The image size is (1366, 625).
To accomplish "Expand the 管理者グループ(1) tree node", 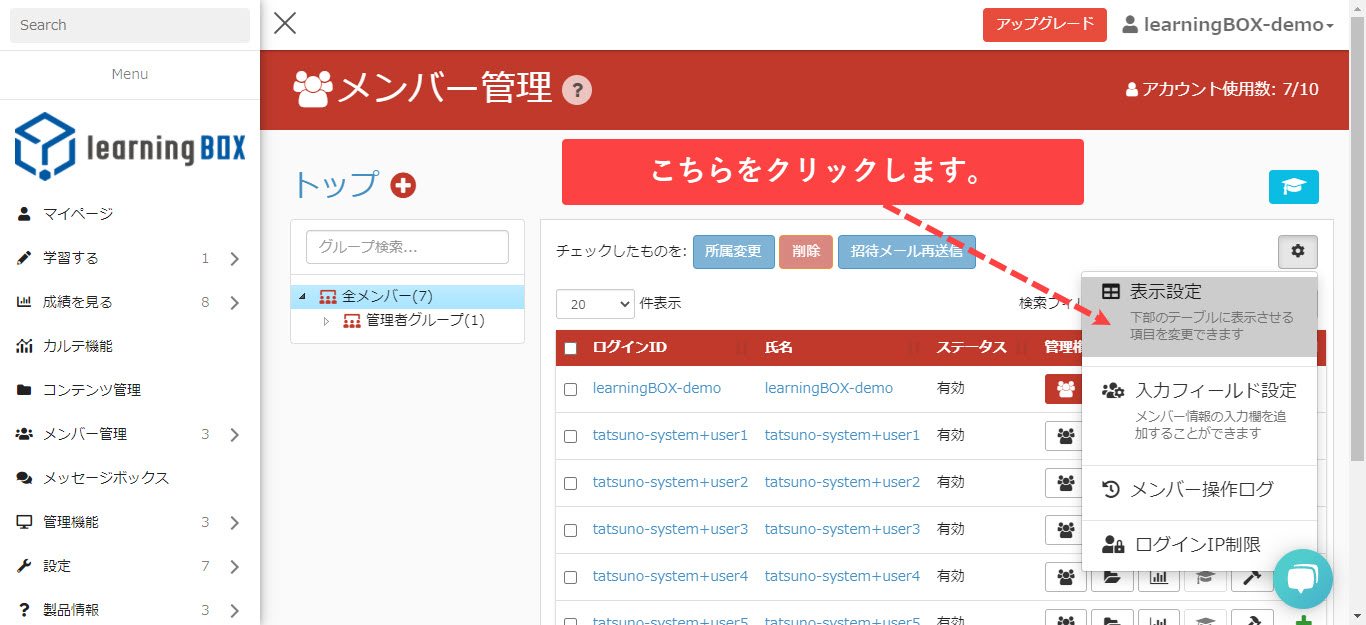I will [324, 321].
